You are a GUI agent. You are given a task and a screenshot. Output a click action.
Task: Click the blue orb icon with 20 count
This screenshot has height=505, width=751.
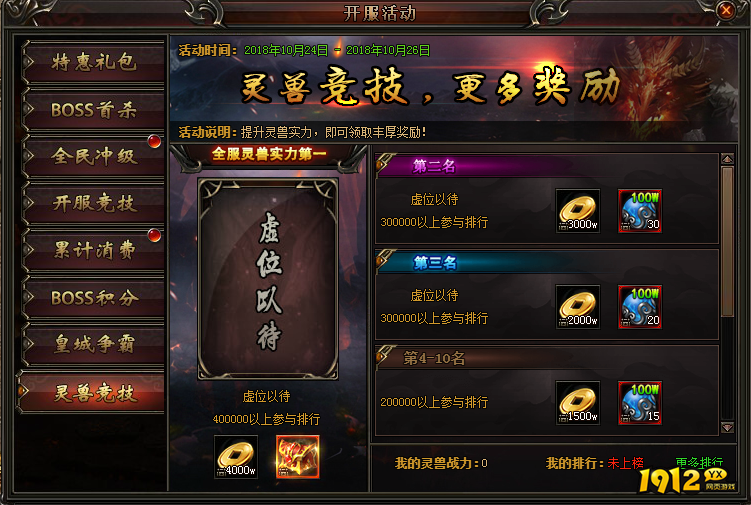640,307
